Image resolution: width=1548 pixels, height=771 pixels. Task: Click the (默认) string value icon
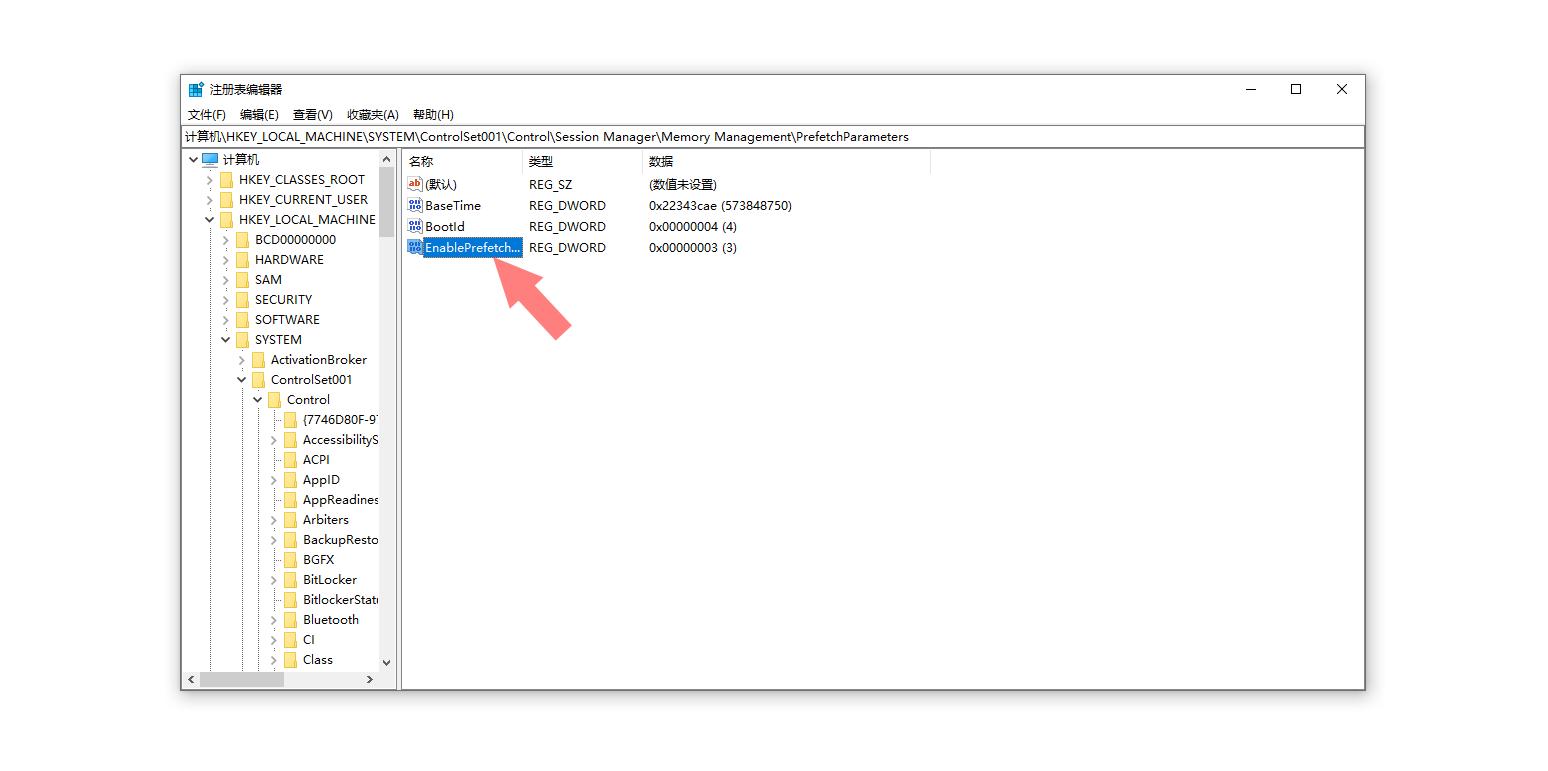(x=415, y=184)
